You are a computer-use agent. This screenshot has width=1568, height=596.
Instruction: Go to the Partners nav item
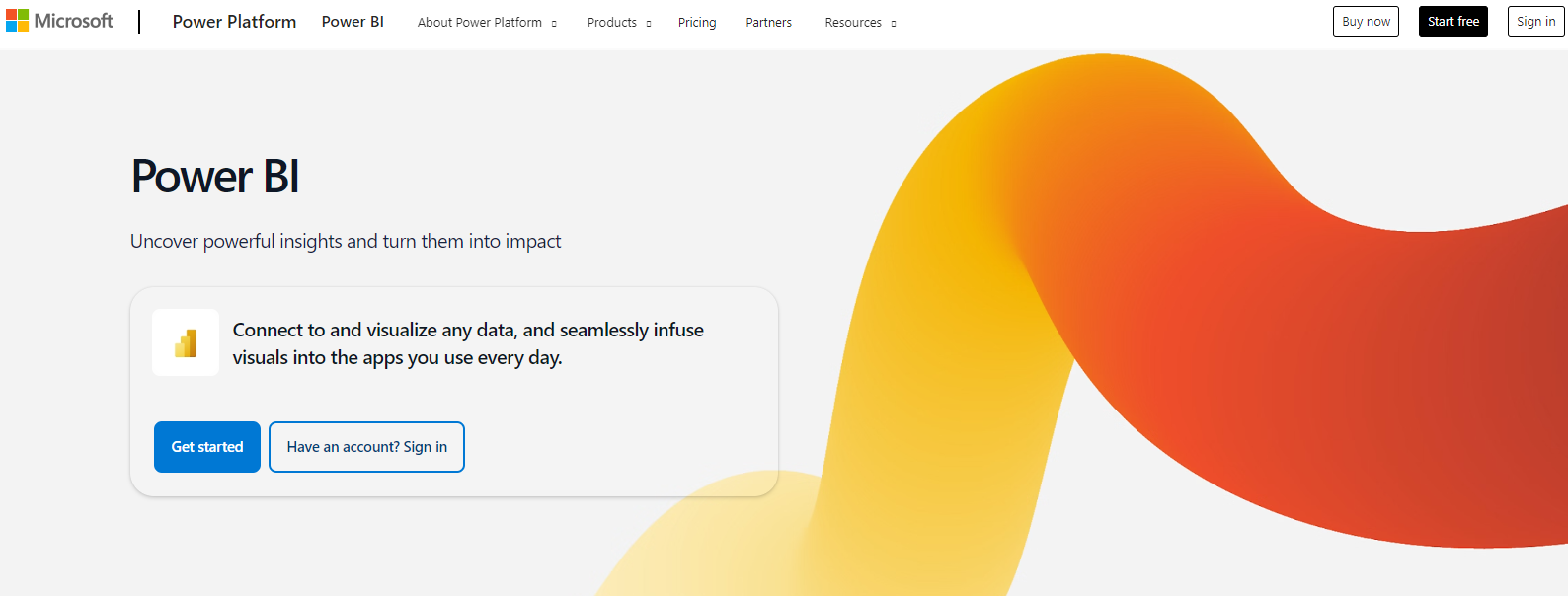768,22
